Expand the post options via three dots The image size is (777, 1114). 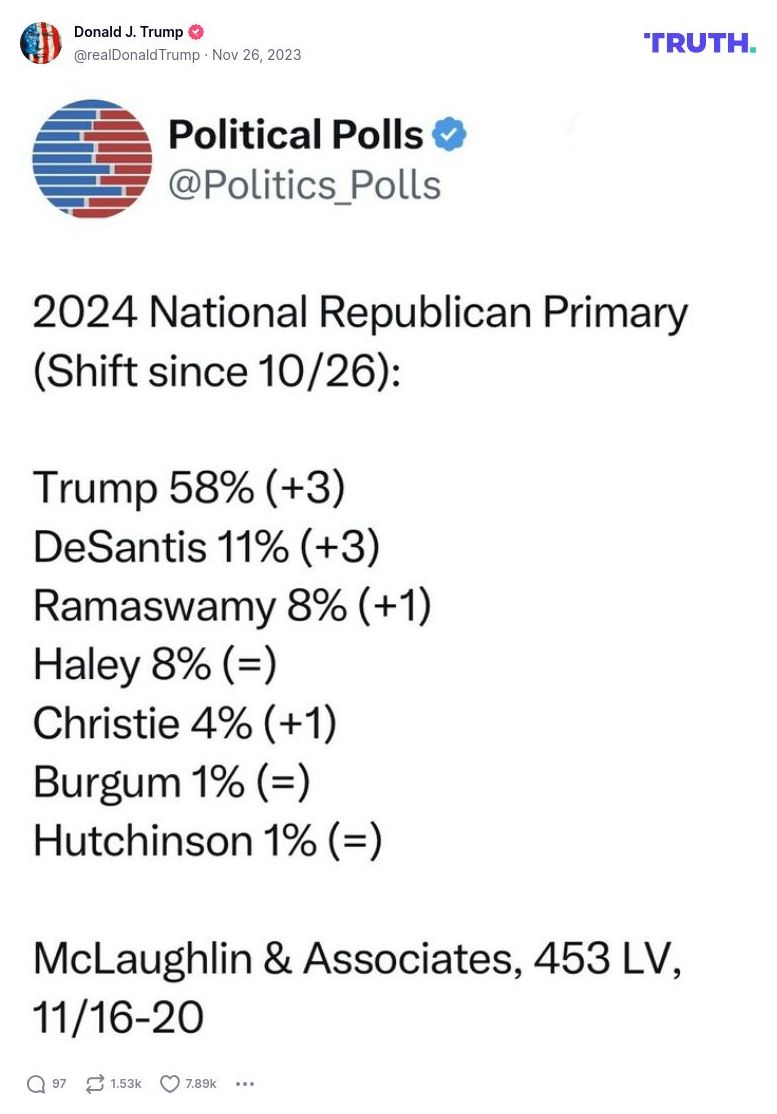click(x=244, y=1083)
